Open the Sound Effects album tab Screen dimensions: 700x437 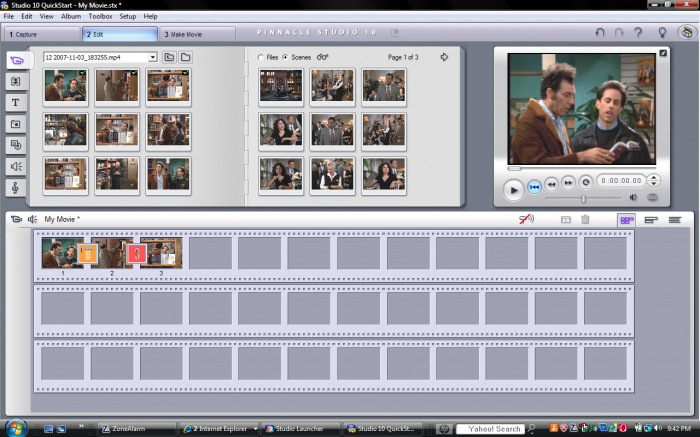pyautogui.click(x=16, y=166)
